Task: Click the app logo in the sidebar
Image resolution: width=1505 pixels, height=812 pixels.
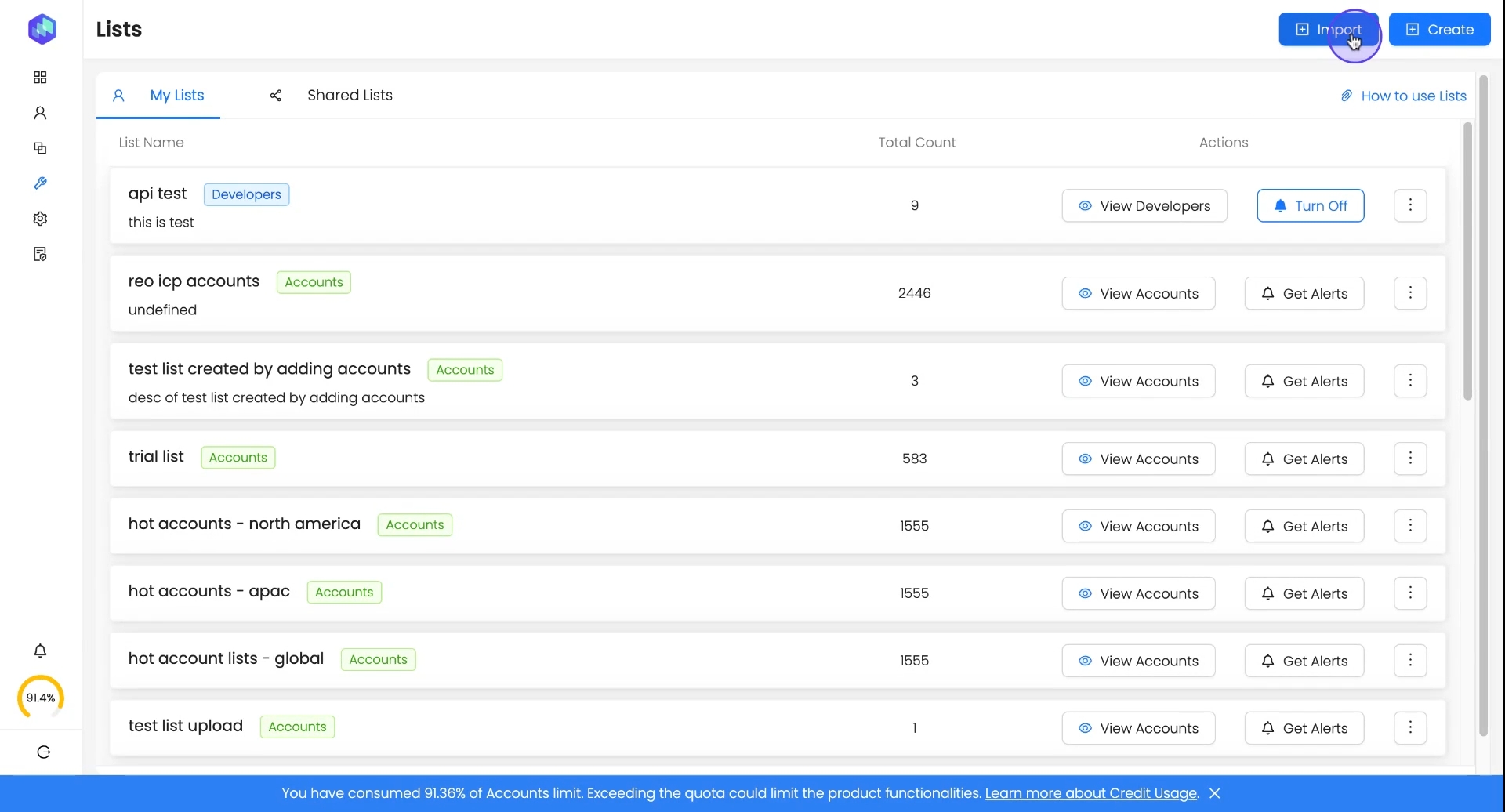Action: 42,29
